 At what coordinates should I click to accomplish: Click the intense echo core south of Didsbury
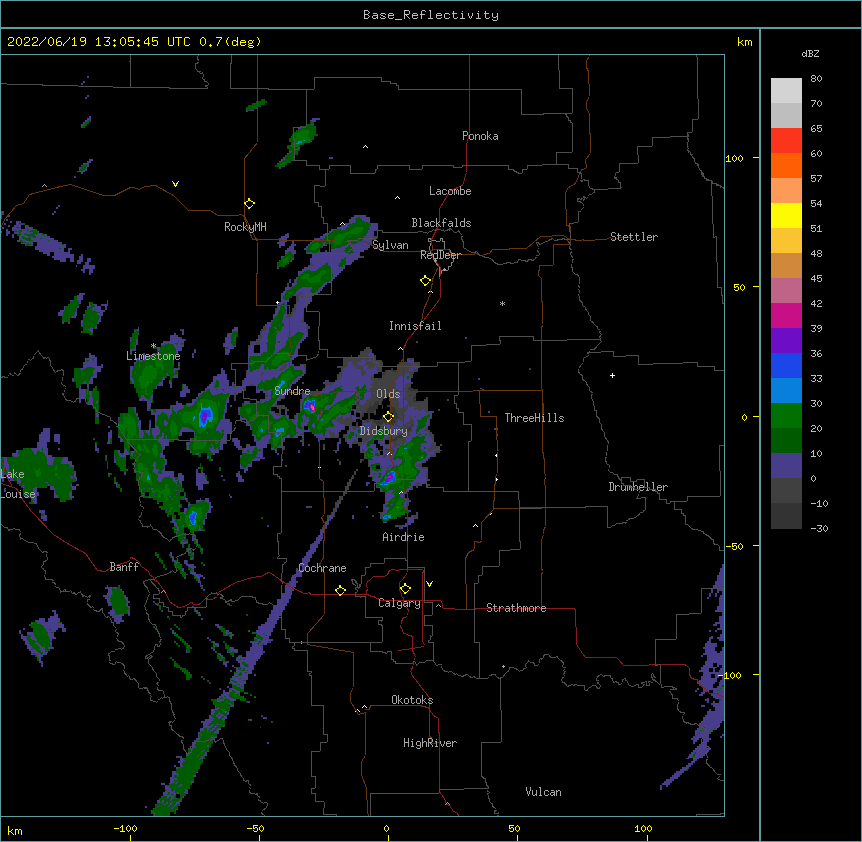pyautogui.click(x=390, y=476)
